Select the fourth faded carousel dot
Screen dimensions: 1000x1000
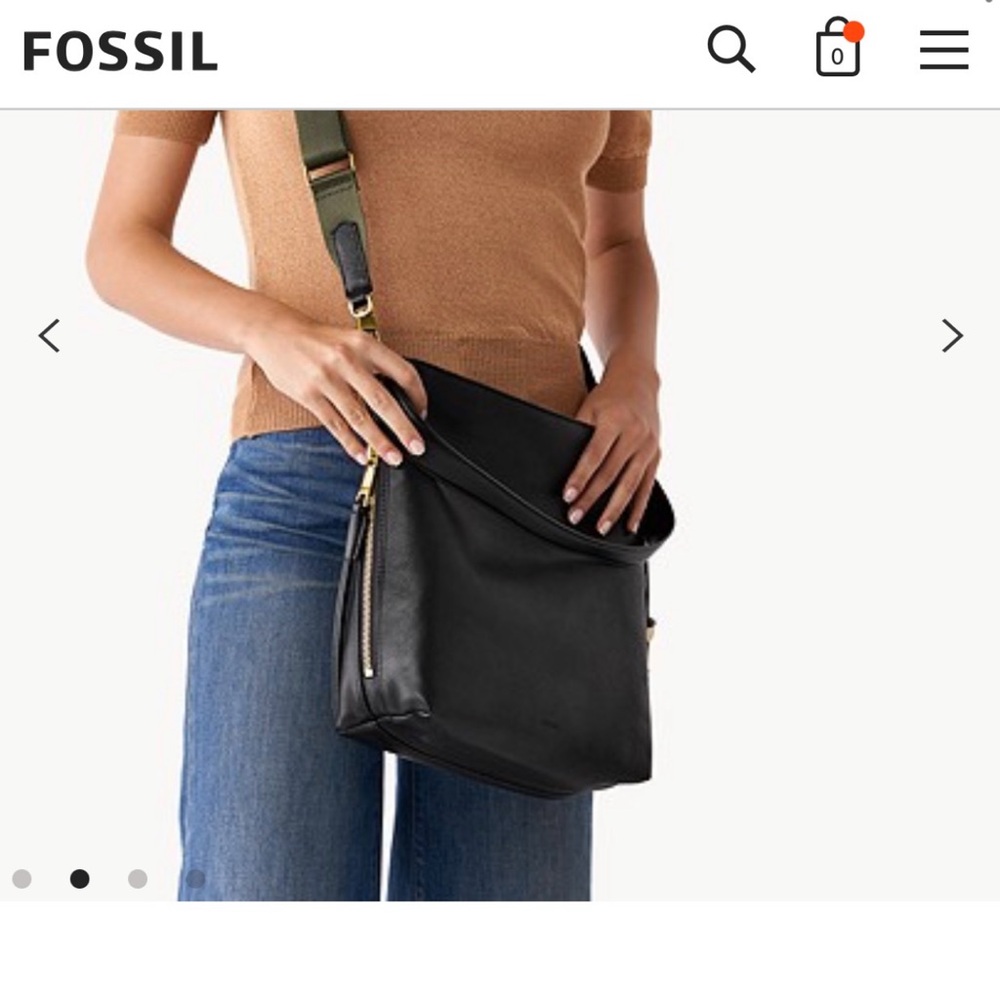click(195, 878)
